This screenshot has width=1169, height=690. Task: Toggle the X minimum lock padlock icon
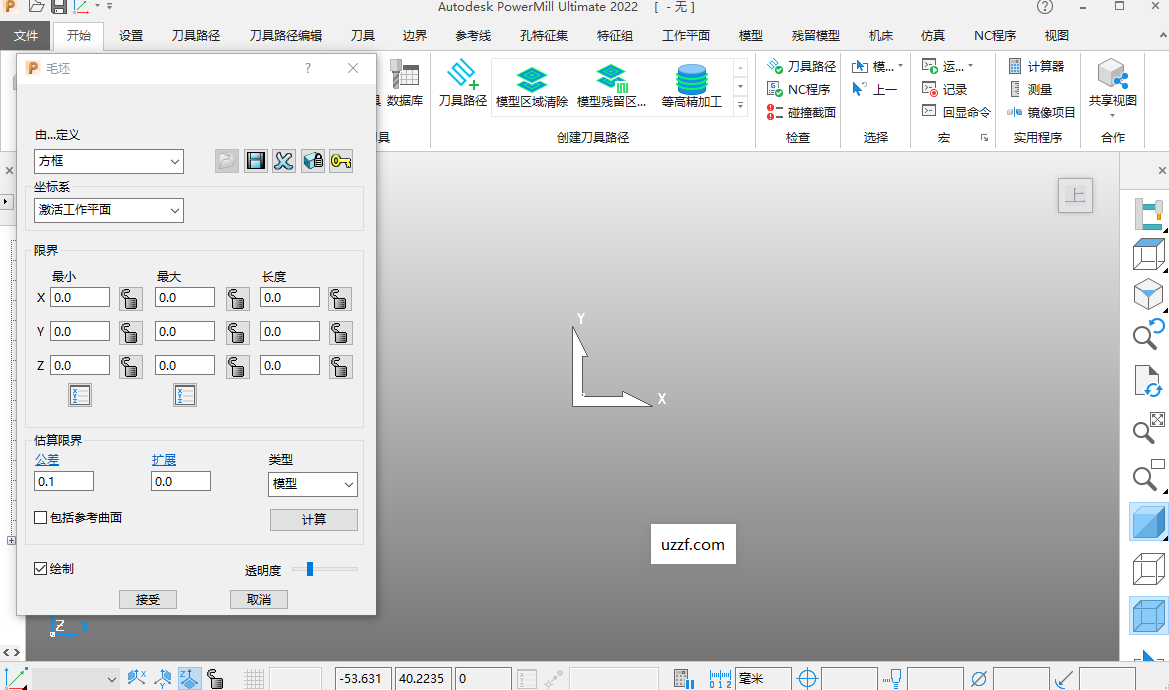pos(130,297)
